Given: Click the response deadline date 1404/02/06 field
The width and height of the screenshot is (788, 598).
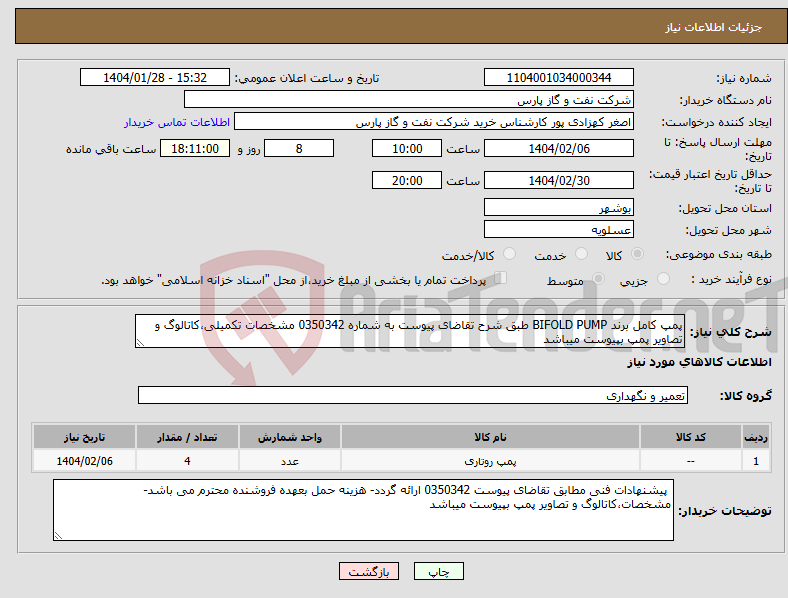Looking at the screenshot, I should pyautogui.click(x=558, y=148).
